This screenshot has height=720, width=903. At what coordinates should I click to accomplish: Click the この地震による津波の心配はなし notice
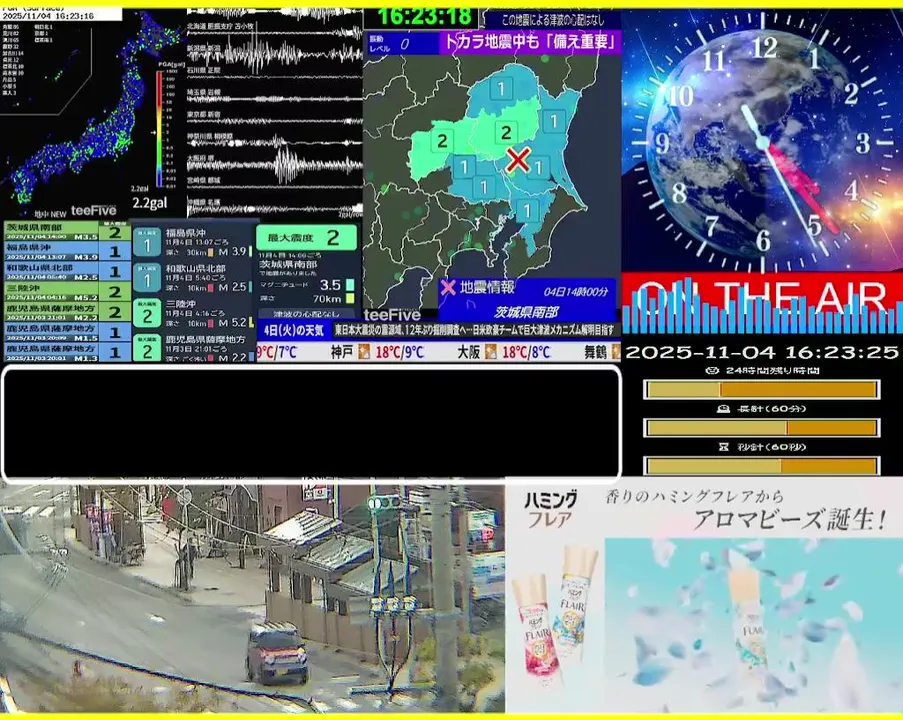coord(552,20)
